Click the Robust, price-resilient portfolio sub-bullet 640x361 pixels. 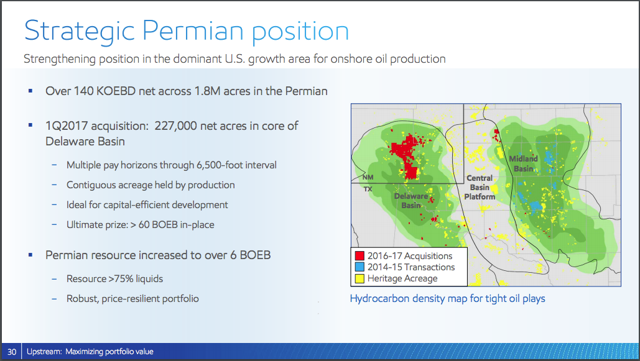(x=133, y=299)
